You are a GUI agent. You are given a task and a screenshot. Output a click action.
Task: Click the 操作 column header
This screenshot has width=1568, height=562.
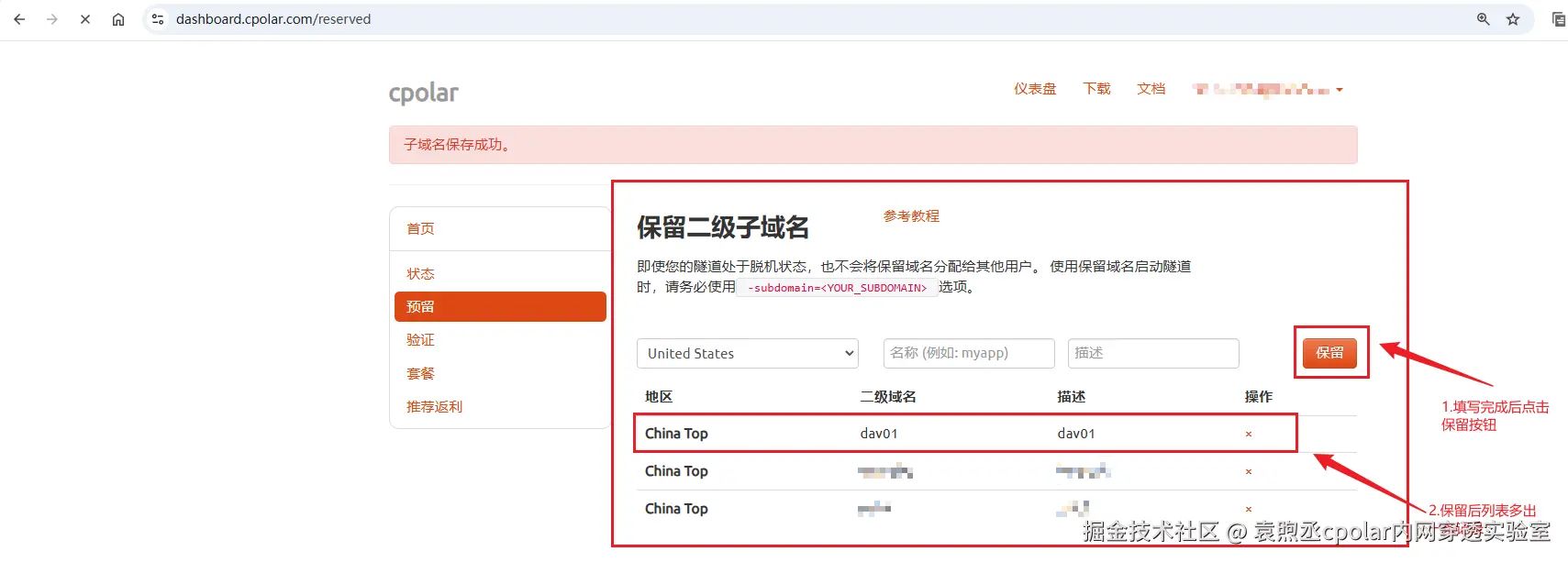click(x=1259, y=396)
